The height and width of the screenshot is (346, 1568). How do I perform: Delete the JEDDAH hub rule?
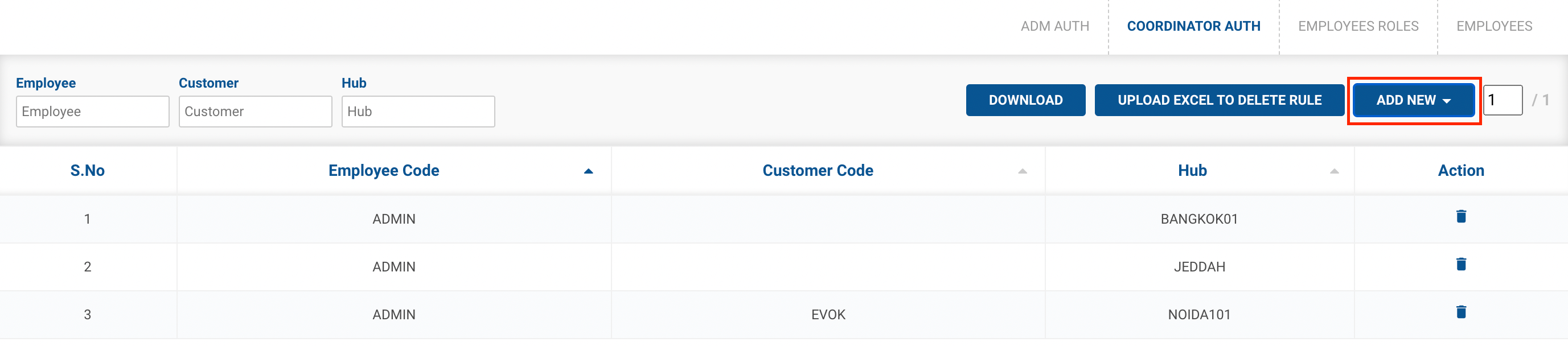tap(1460, 265)
